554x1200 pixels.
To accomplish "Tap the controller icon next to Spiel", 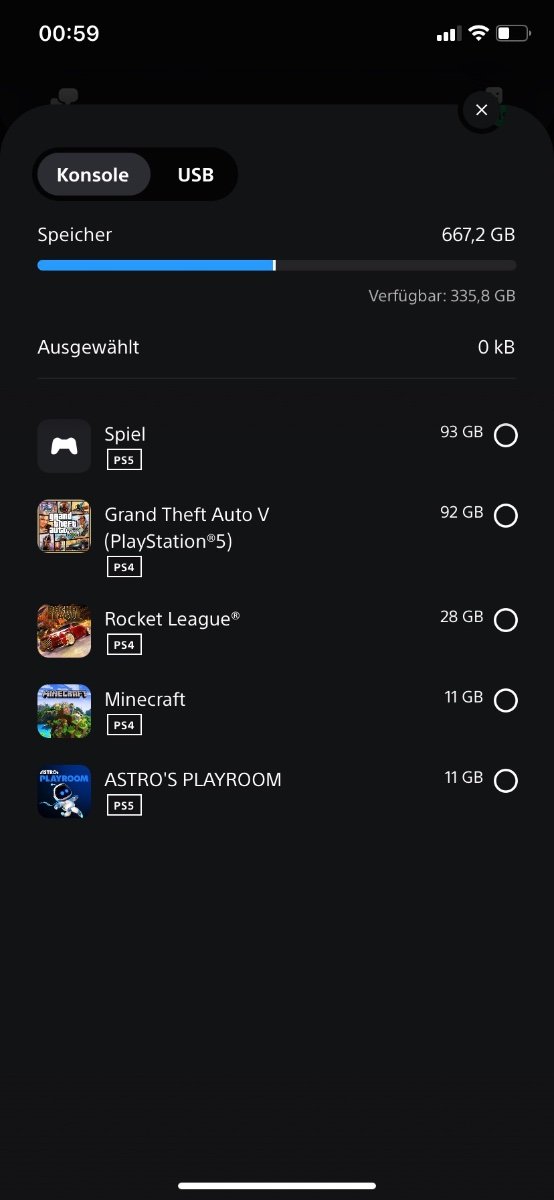I will (64, 446).
